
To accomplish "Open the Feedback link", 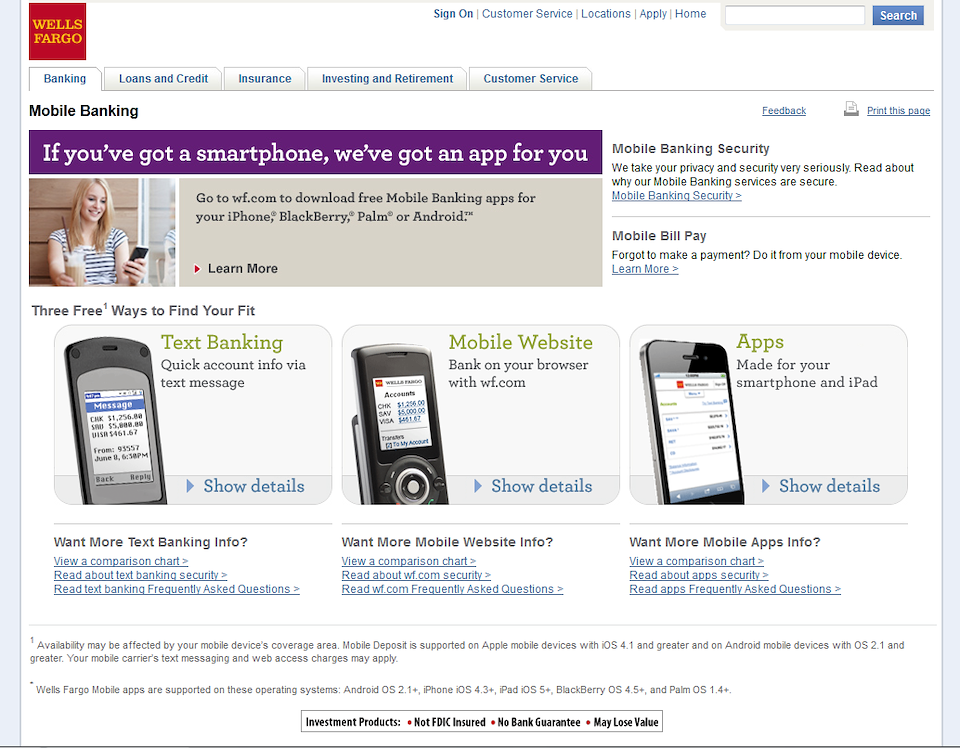I will tap(784, 111).
